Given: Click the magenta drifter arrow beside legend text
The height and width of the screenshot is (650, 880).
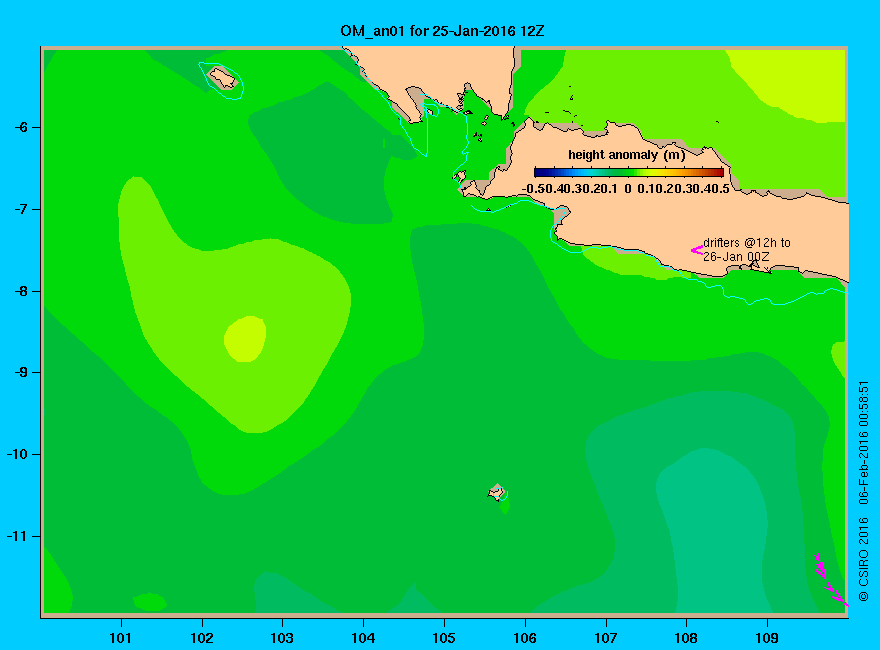Looking at the screenshot, I should [x=696, y=250].
